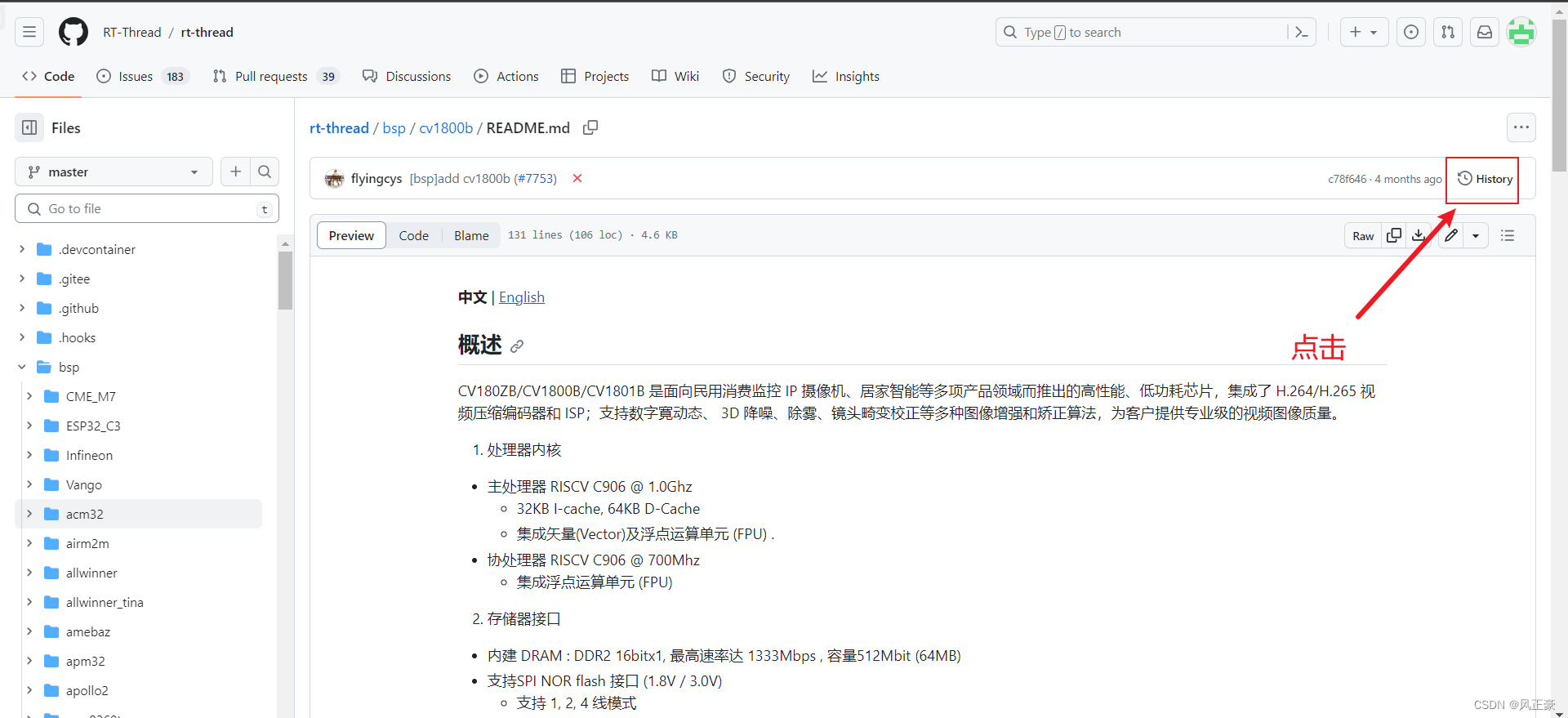1568x718 pixels.
Task: Open the command palette icon
Action: (x=1302, y=32)
